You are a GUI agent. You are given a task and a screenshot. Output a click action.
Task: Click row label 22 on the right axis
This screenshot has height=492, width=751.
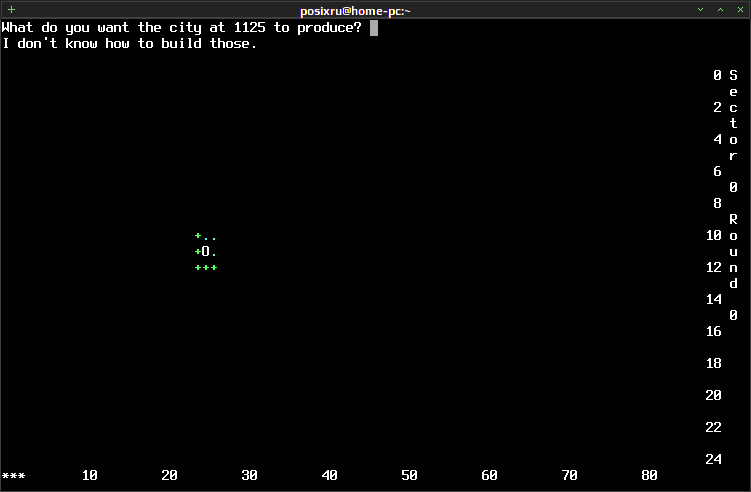click(714, 427)
